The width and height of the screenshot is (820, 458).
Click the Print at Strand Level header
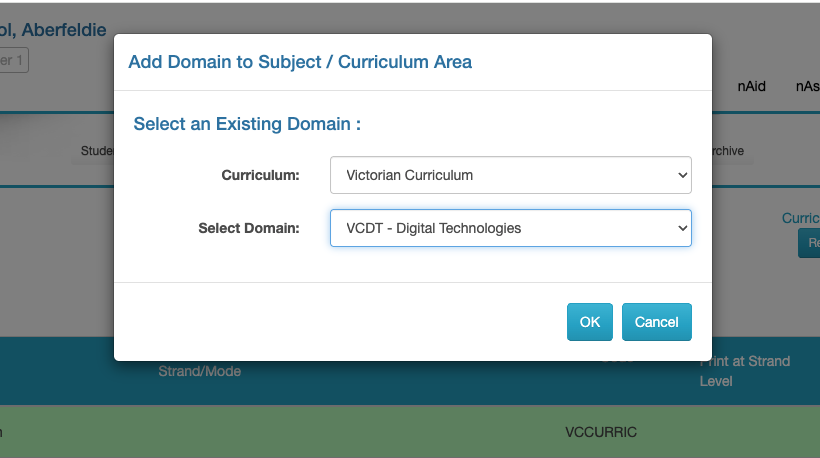point(745,371)
